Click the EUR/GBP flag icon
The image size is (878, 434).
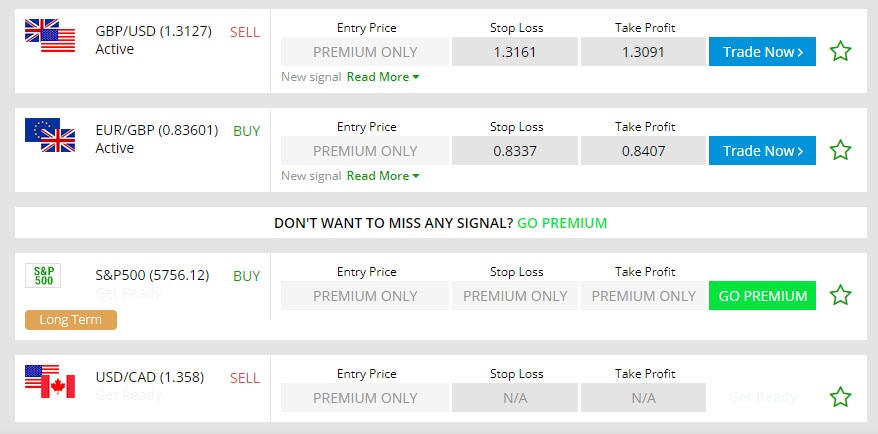coord(50,135)
